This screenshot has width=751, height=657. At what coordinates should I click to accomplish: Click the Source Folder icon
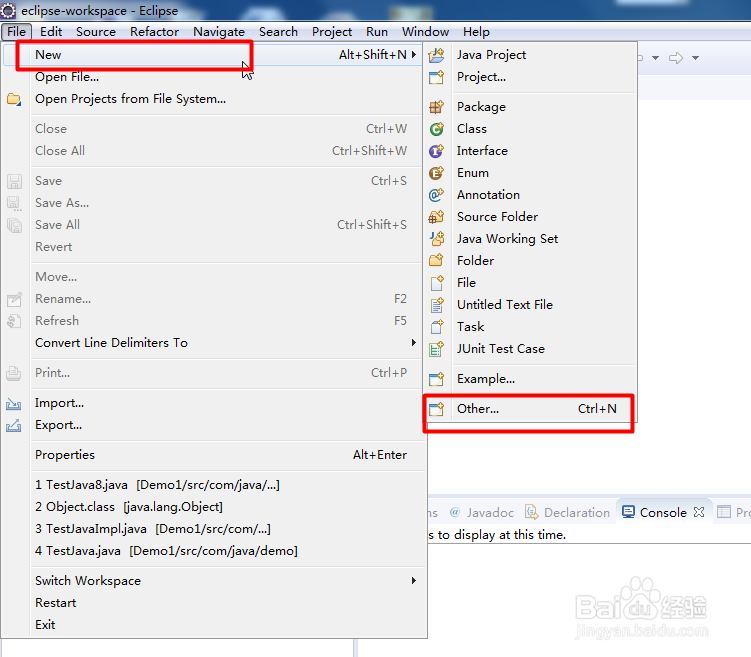pos(436,217)
